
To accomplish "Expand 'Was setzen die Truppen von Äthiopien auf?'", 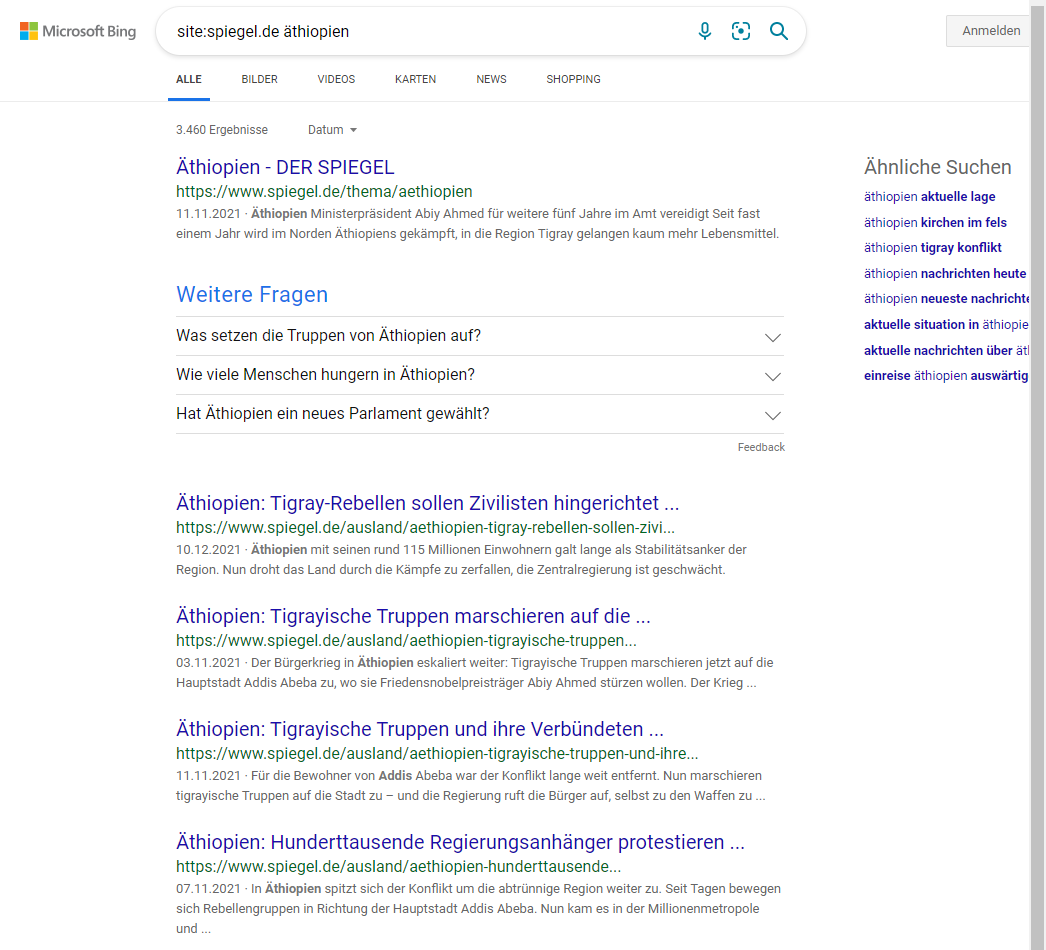I will 480,336.
